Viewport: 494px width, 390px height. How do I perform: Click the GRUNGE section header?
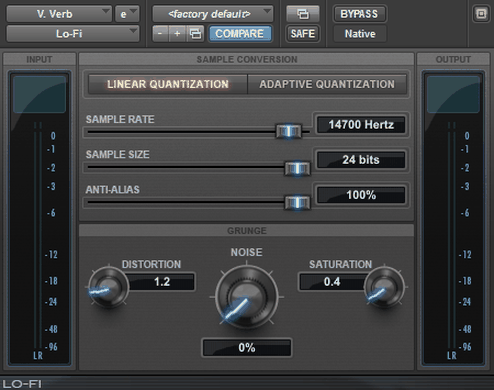pyautogui.click(x=247, y=231)
